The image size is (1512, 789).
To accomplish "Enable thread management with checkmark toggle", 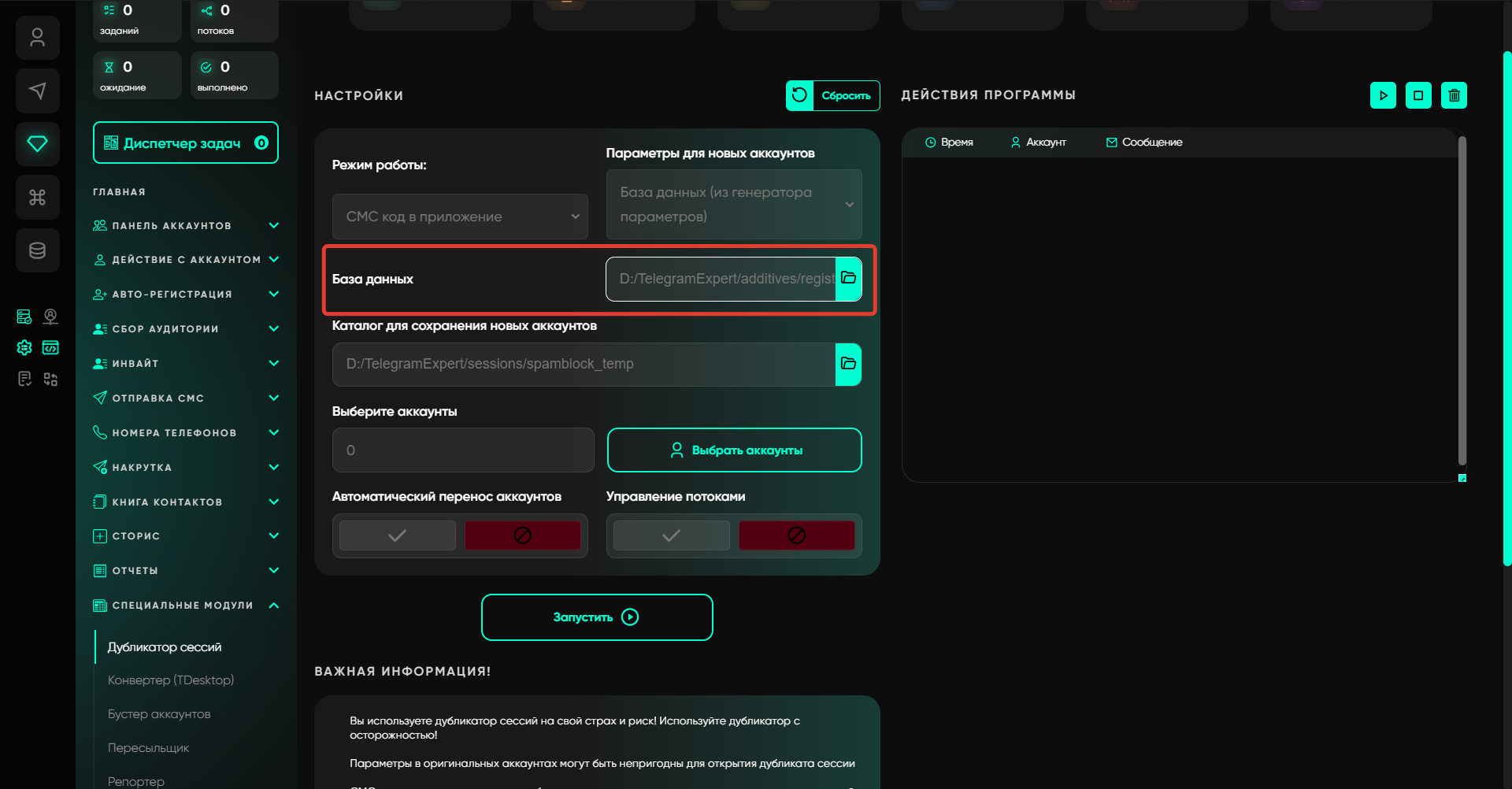I will [x=671, y=535].
